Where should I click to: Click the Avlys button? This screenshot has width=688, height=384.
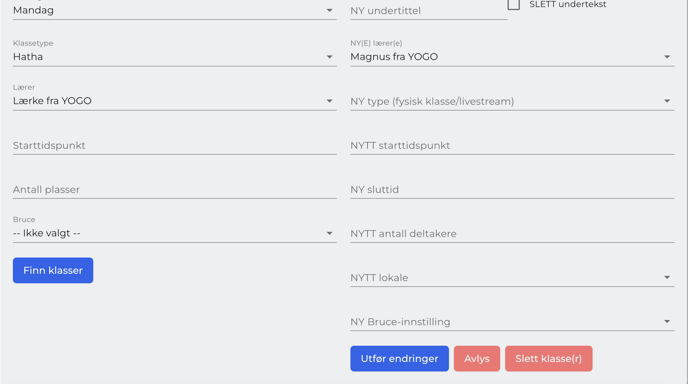click(477, 359)
